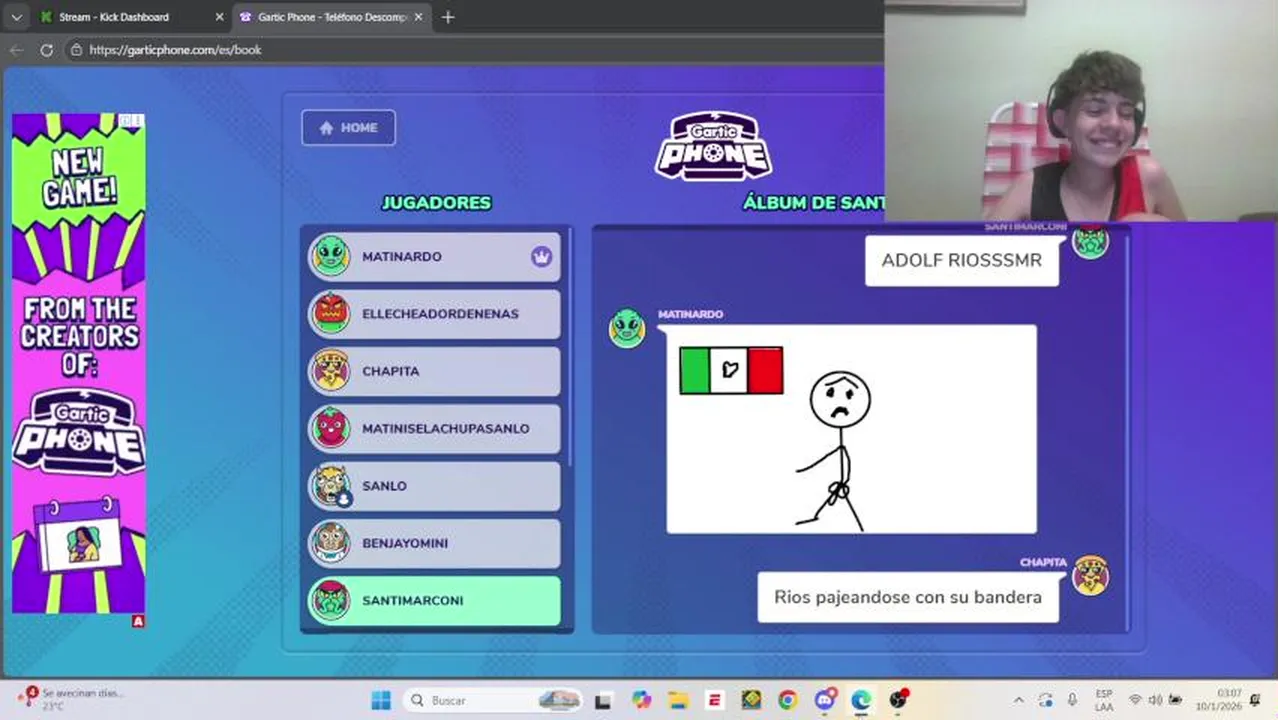The width and height of the screenshot is (1278, 720).
Task: Click the MATINARDO avatar next to the drawing
Action: tap(627, 328)
